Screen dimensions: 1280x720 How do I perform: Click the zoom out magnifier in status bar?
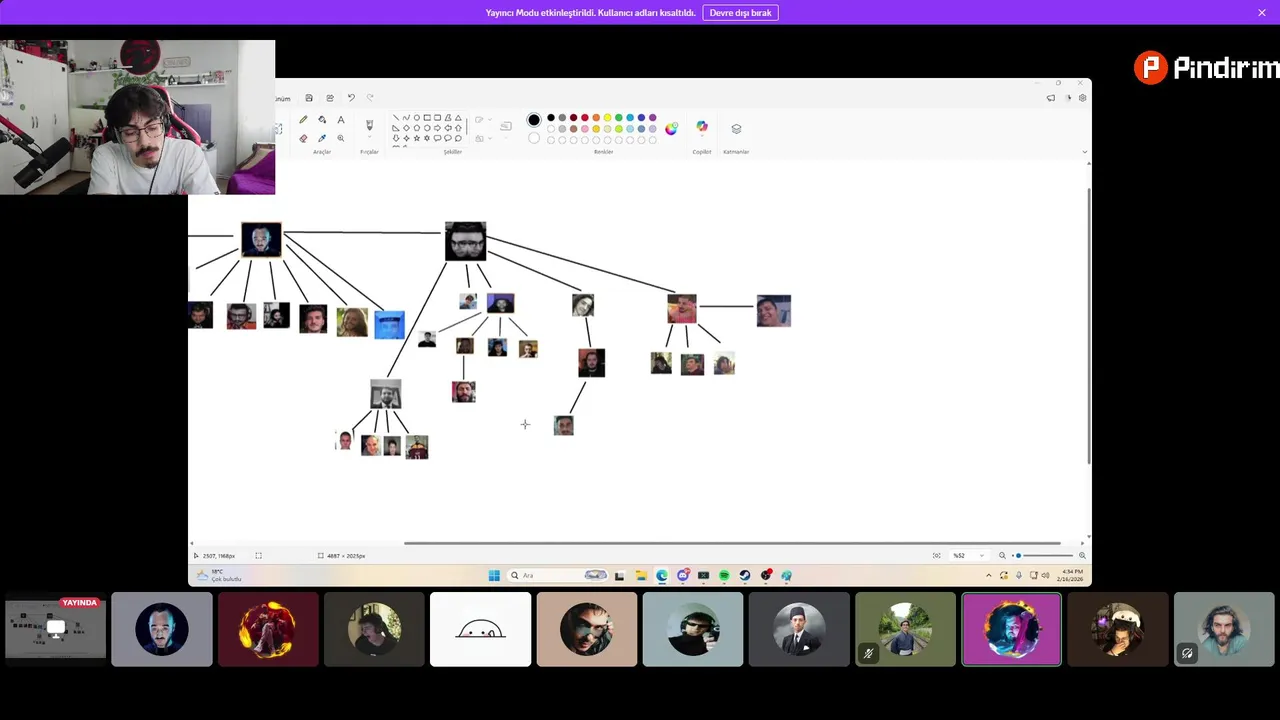(1002, 555)
